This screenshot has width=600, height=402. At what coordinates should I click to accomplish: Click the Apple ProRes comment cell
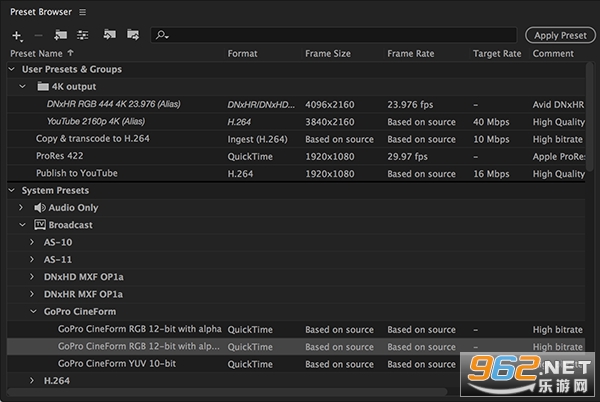pyautogui.click(x=559, y=156)
